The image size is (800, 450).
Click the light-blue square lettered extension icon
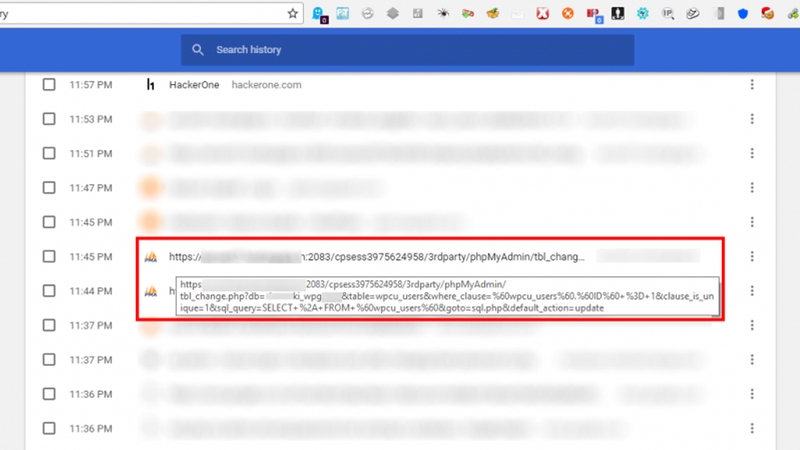[343, 13]
